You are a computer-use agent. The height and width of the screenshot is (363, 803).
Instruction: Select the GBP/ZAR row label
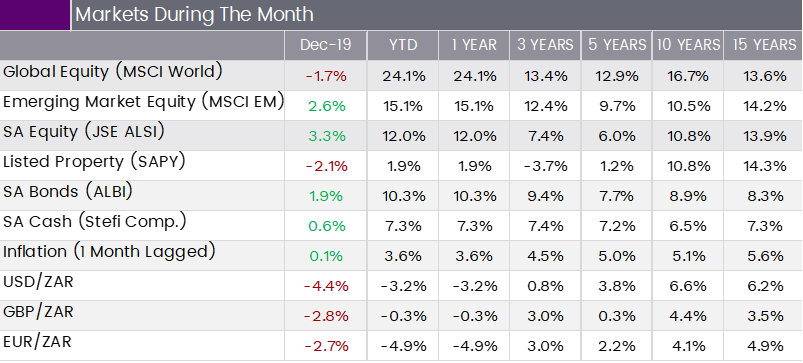click(x=38, y=311)
